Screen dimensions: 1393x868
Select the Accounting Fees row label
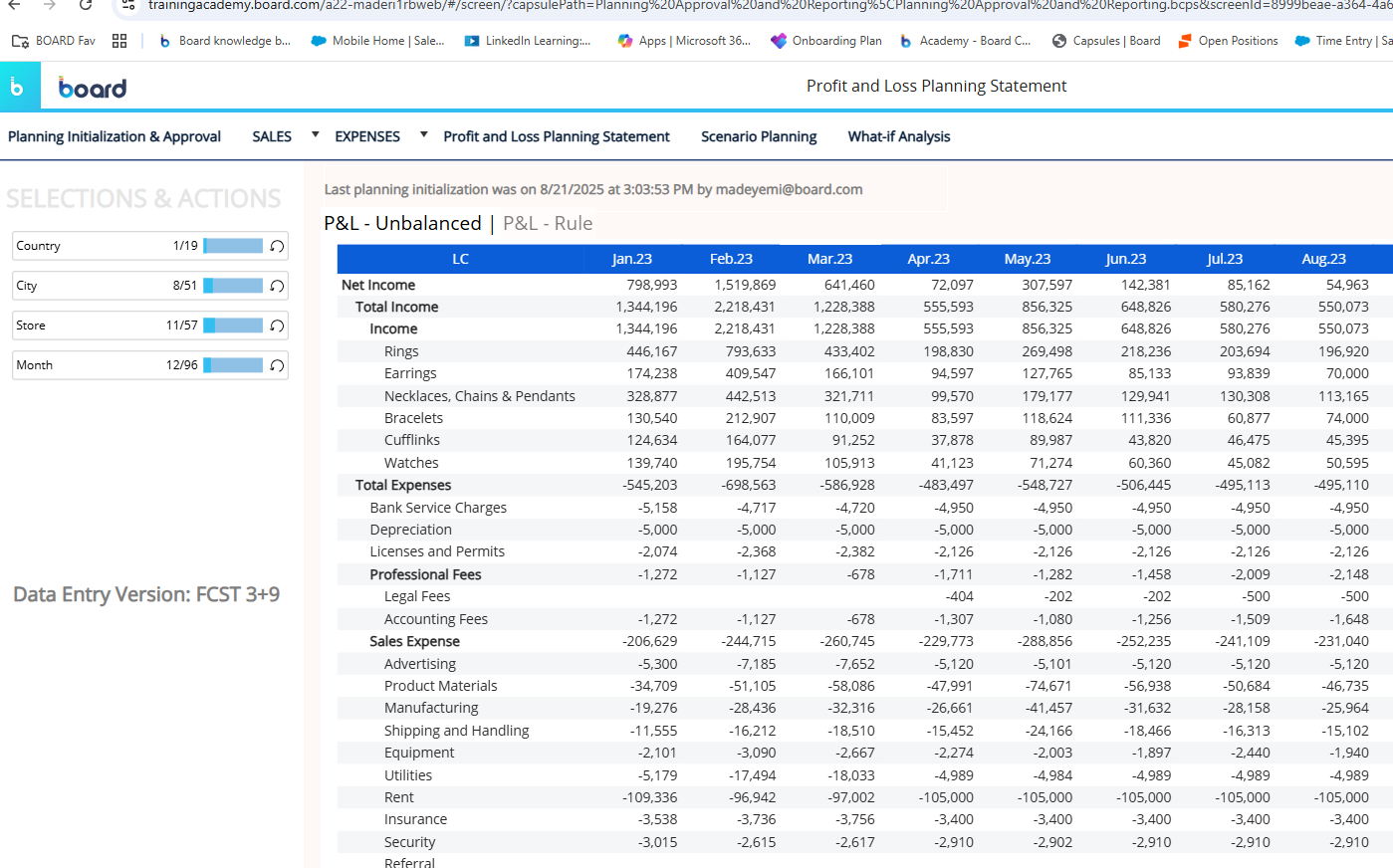(436, 619)
